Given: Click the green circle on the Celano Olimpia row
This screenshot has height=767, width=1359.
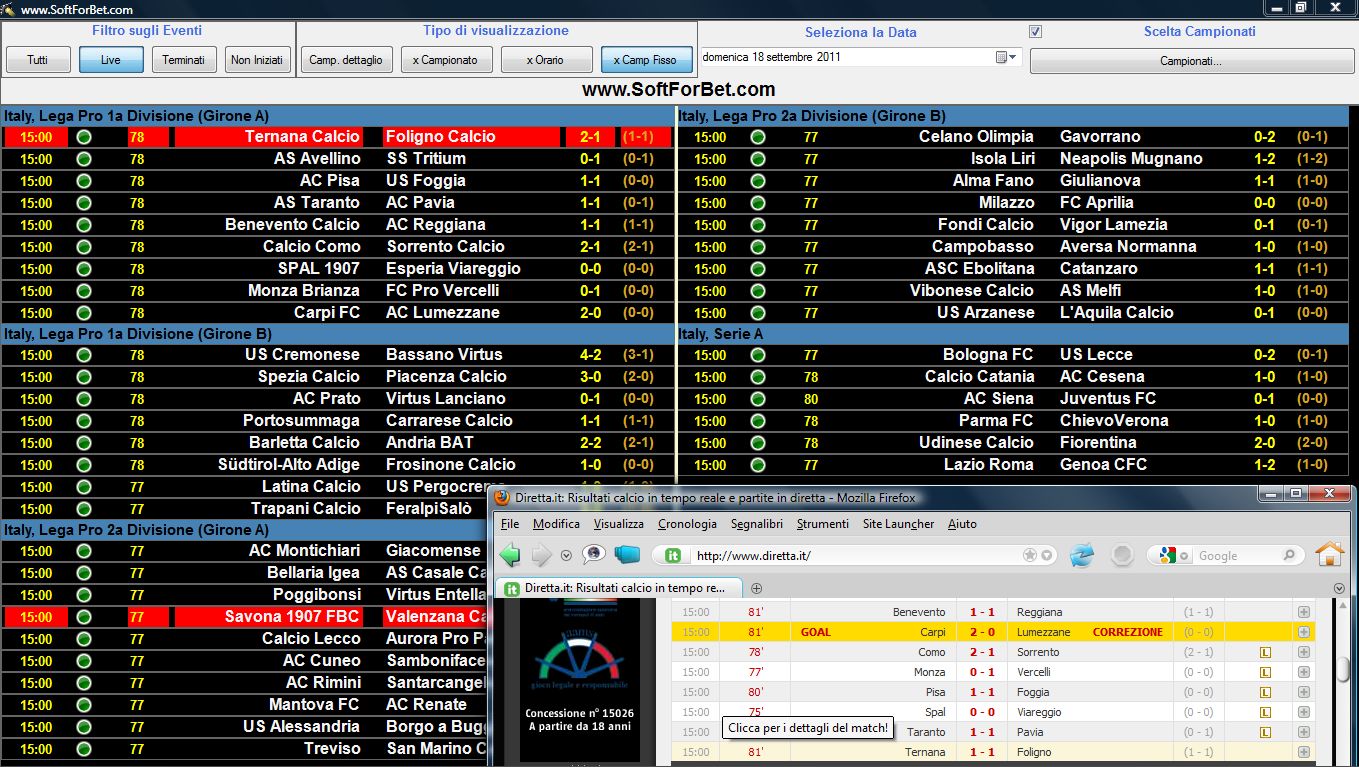Looking at the screenshot, I should 758,137.
